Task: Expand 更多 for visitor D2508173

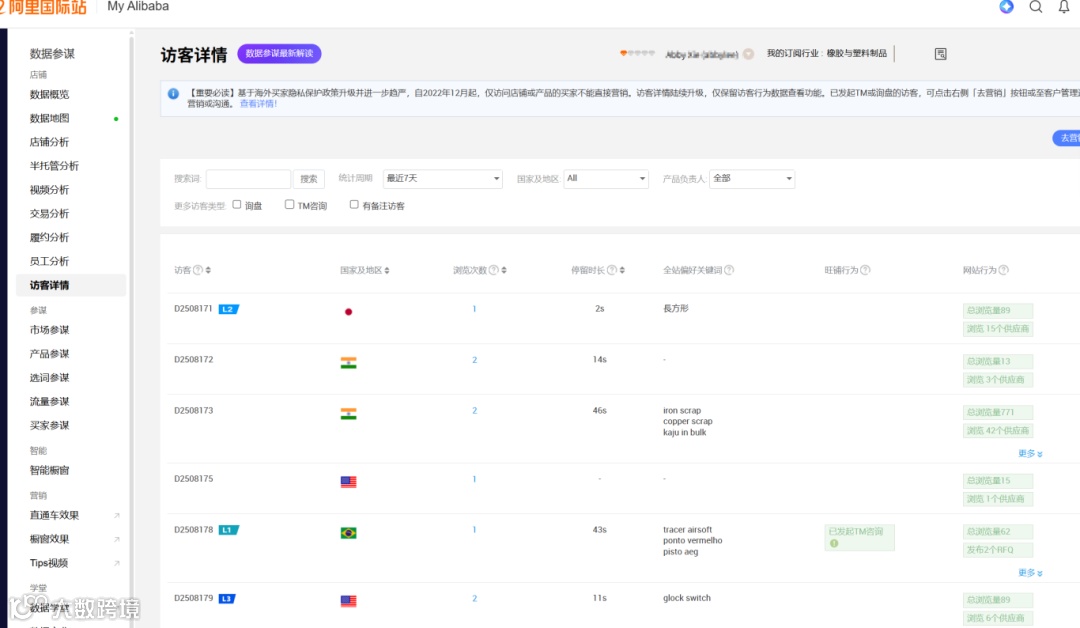Action: (1030, 454)
